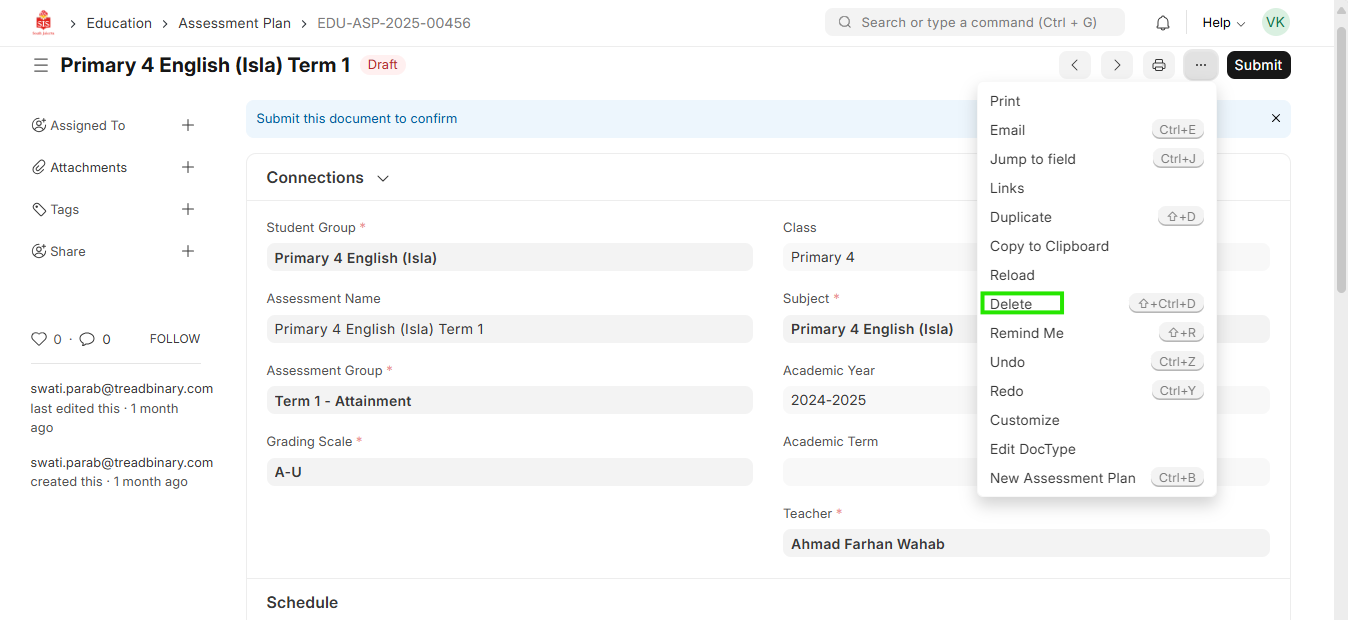Click the notification bell icon
Screen dimensions: 1348x620
tap(1162, 23)
